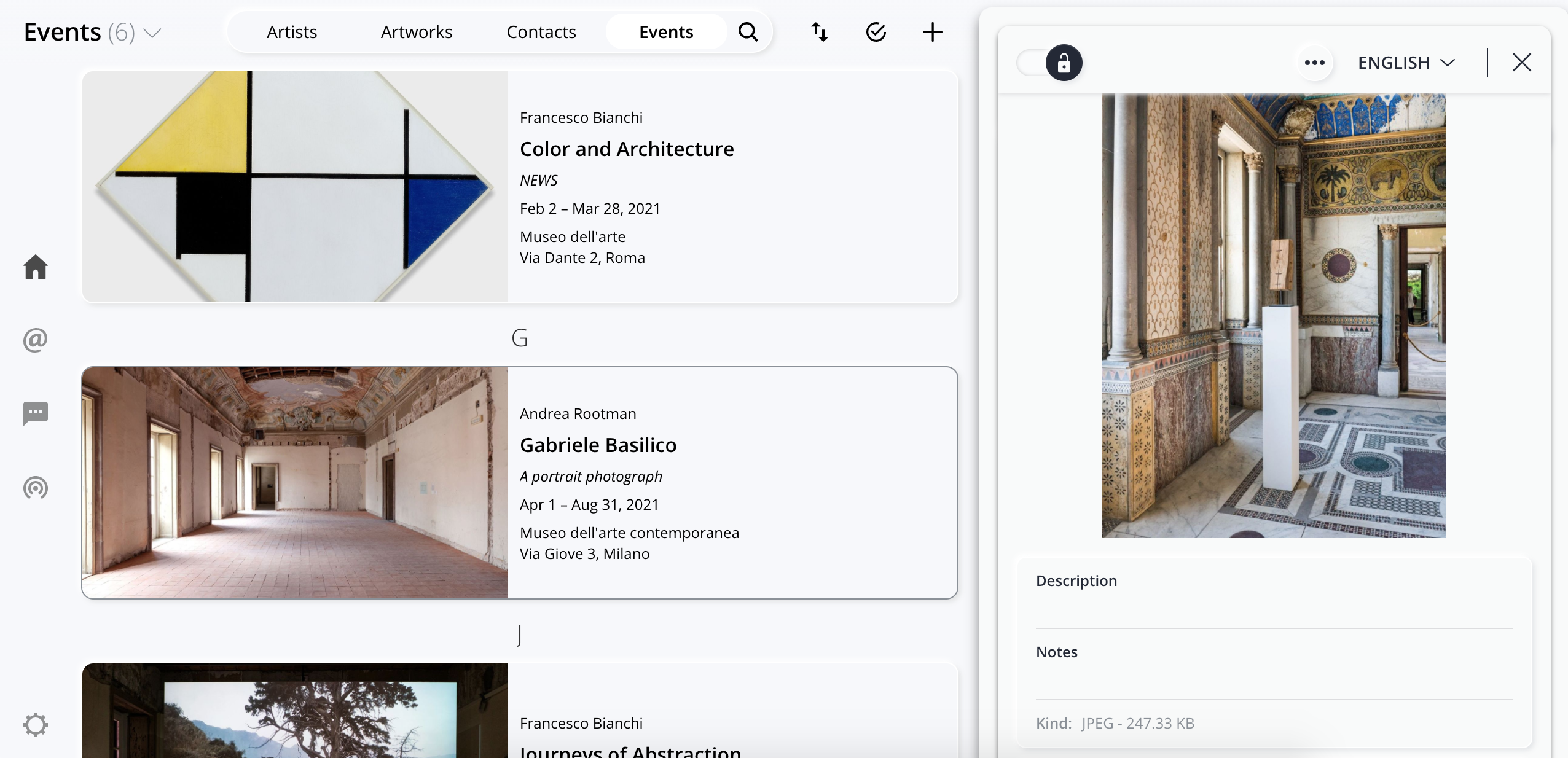Select the Events tab
1568x758 pixels.
point(666,32)
